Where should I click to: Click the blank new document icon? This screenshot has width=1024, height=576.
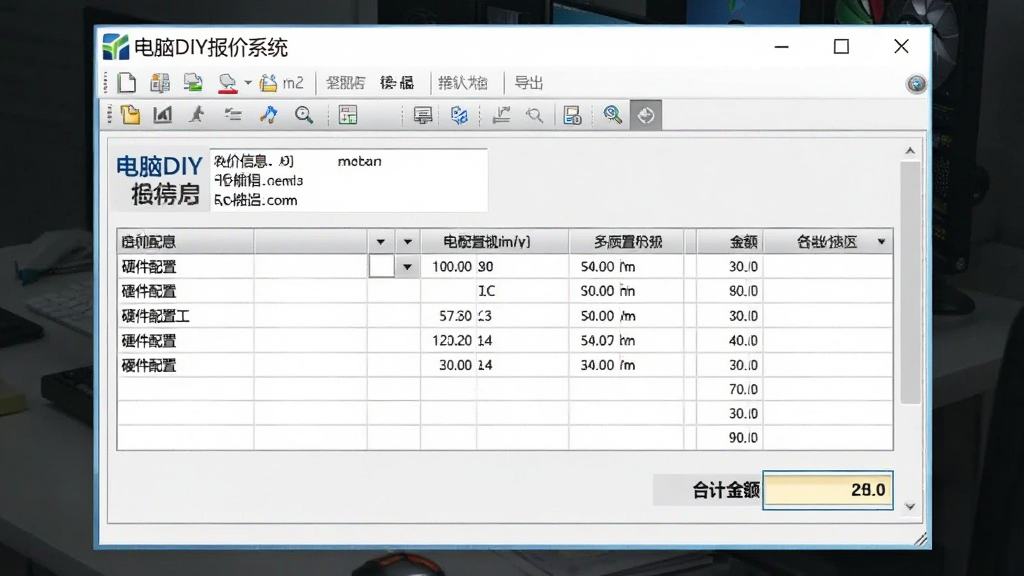point(127,83)
